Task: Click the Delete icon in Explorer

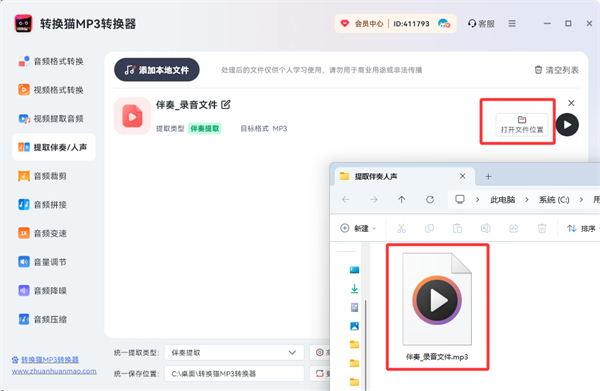Action: point(542,228)
